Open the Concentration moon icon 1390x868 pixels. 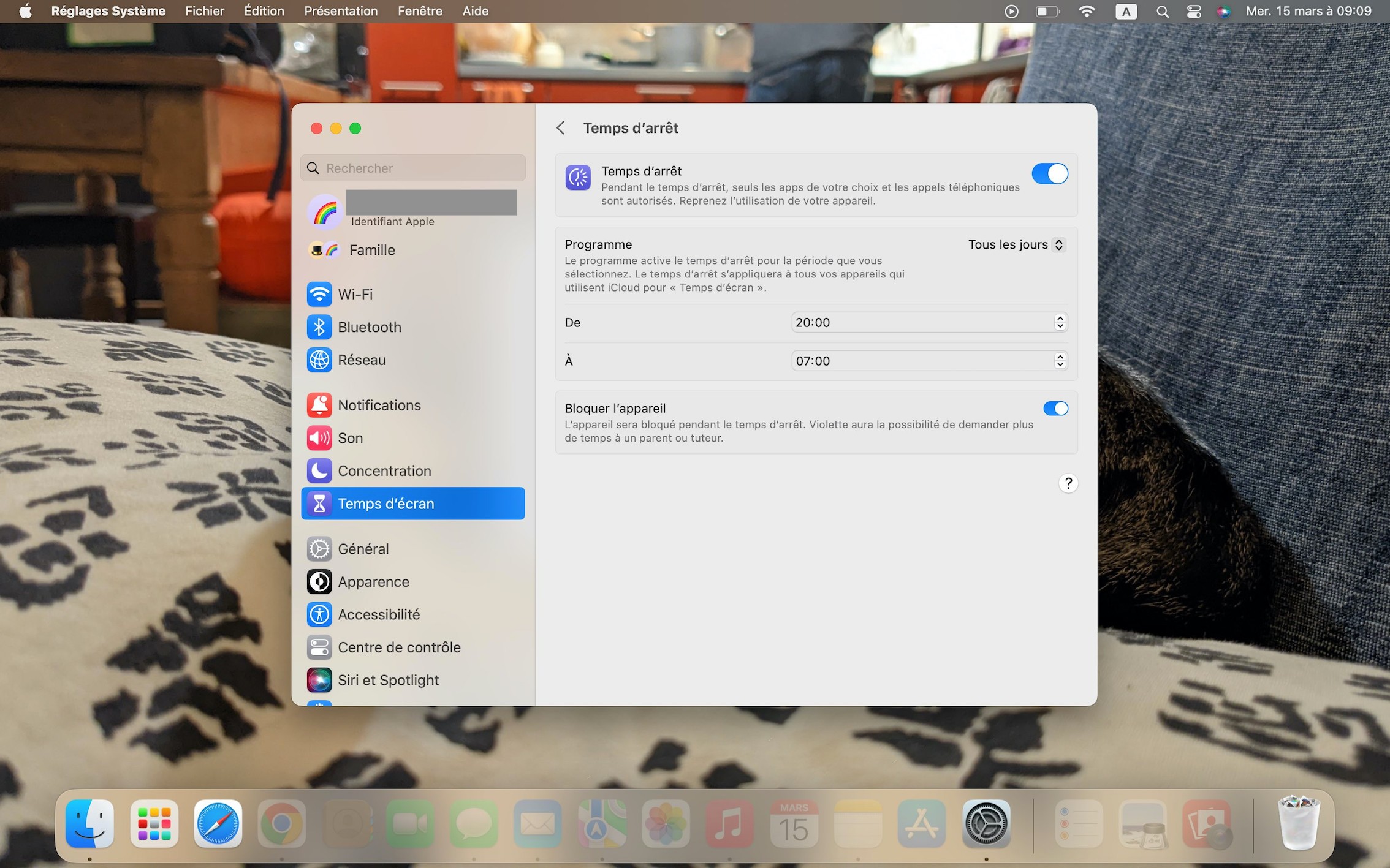319,470
